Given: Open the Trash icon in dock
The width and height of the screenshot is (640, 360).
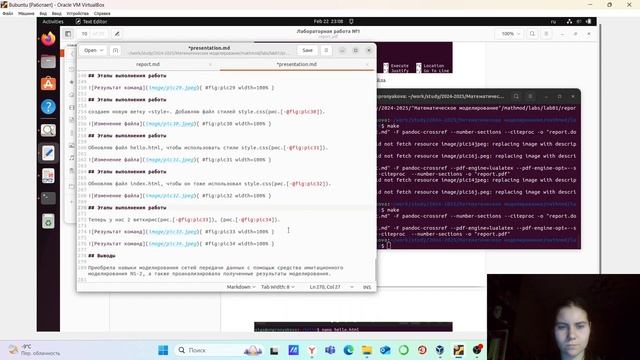Looking at the screenshot, I should click(48, 222).
